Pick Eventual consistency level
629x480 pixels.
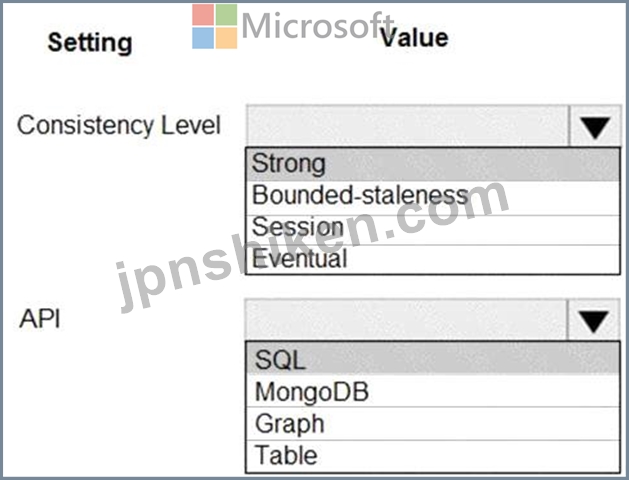pos(433,259)
